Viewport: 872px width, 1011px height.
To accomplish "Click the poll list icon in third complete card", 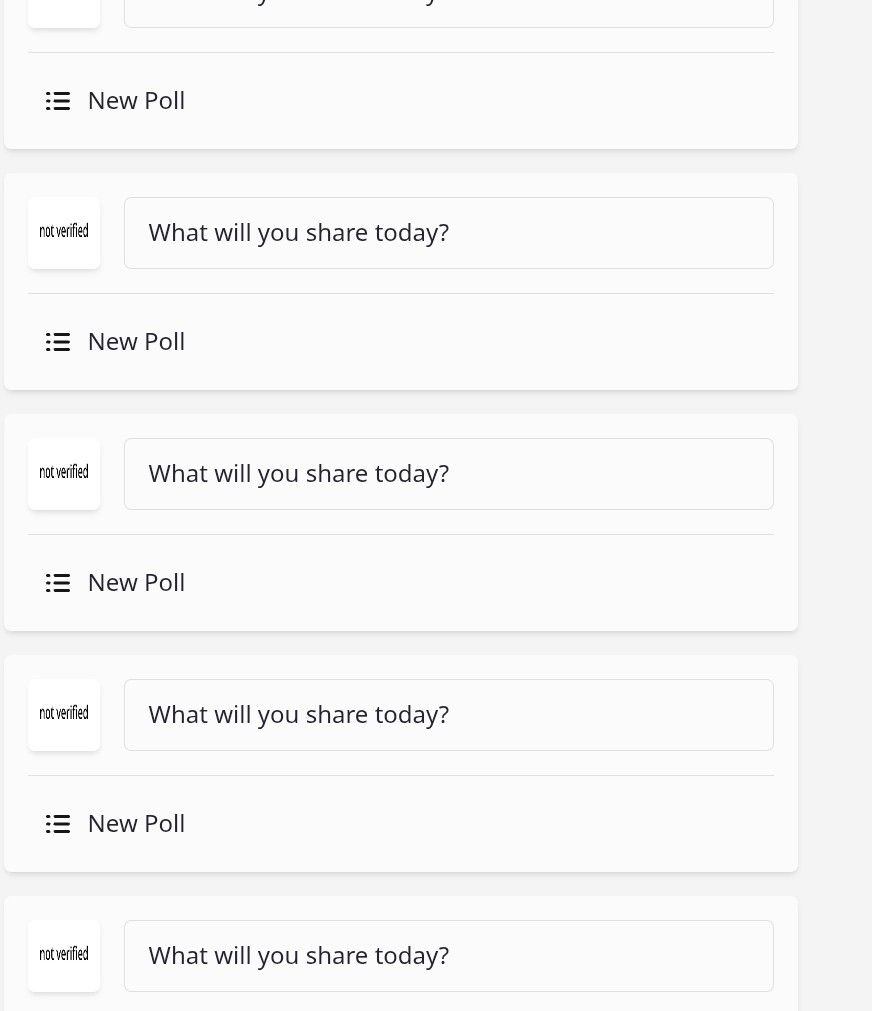I will click(58, 824).
